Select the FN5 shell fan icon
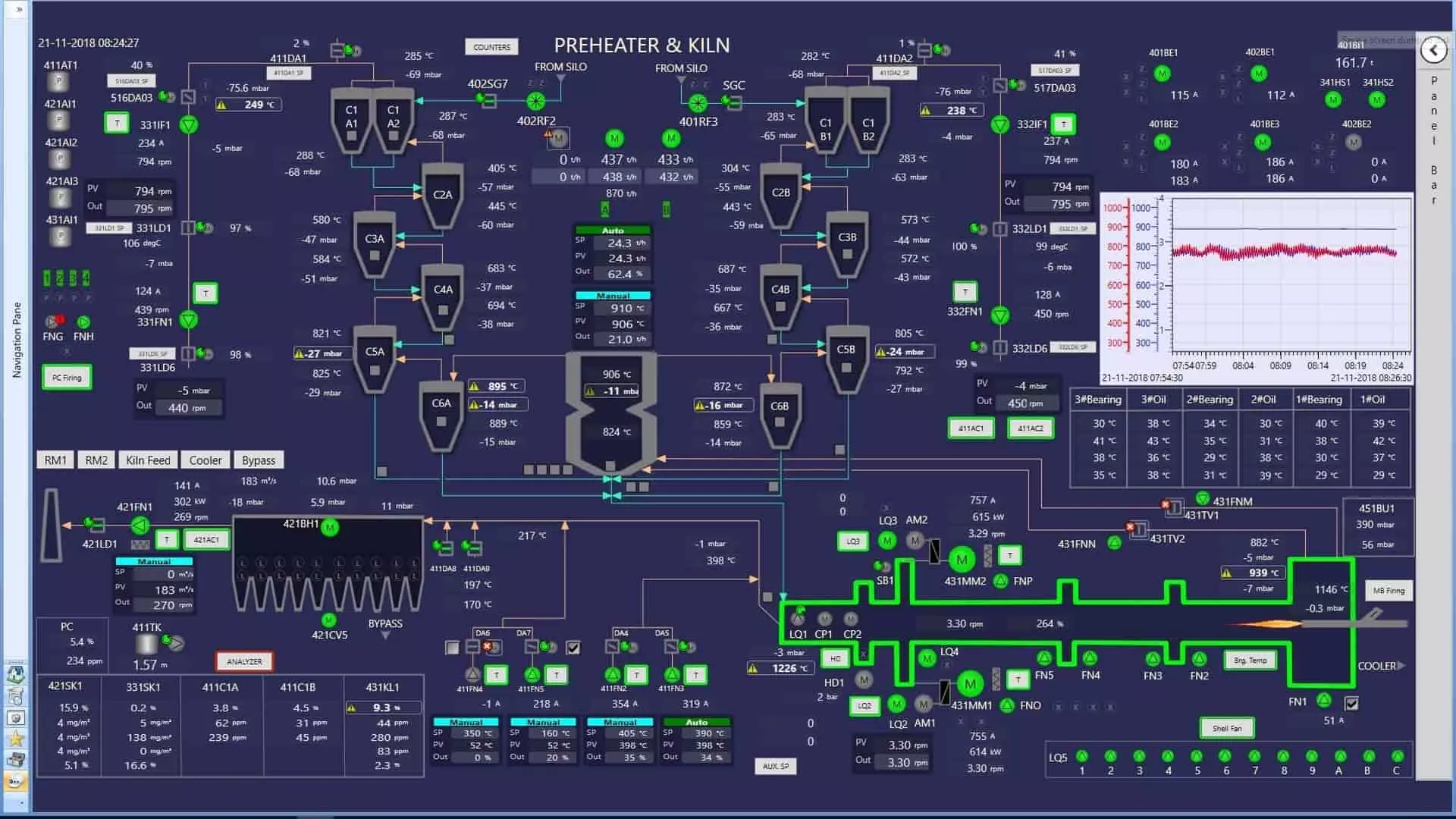Image resolution: width=1456 pixels, height=819 pixels. tap(1044, 657)
